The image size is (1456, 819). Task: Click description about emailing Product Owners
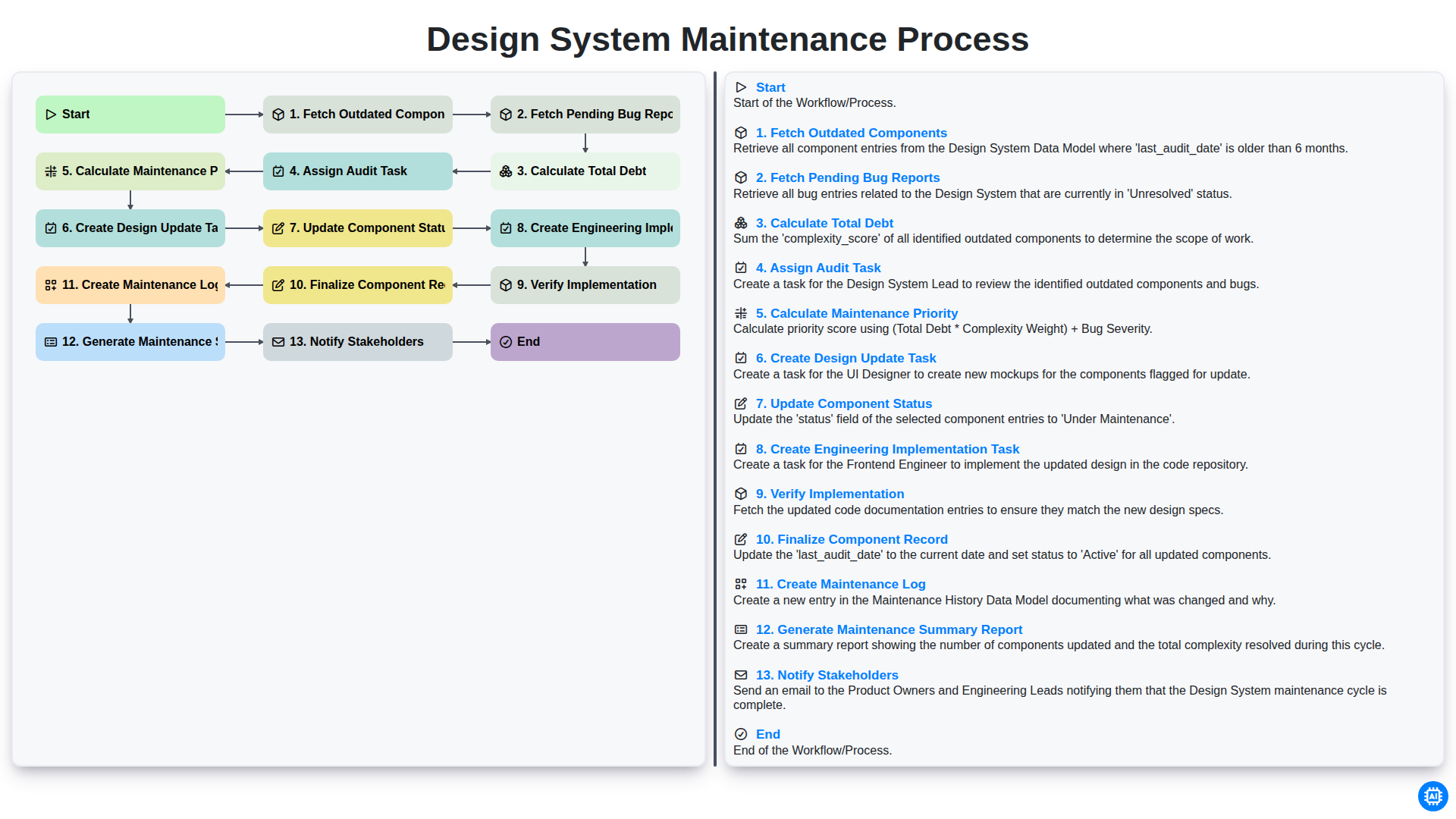(1060, 698)
